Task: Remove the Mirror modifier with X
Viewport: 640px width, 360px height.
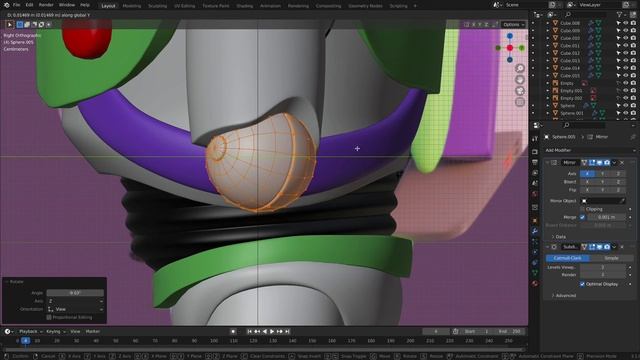Action: point(622,162)
